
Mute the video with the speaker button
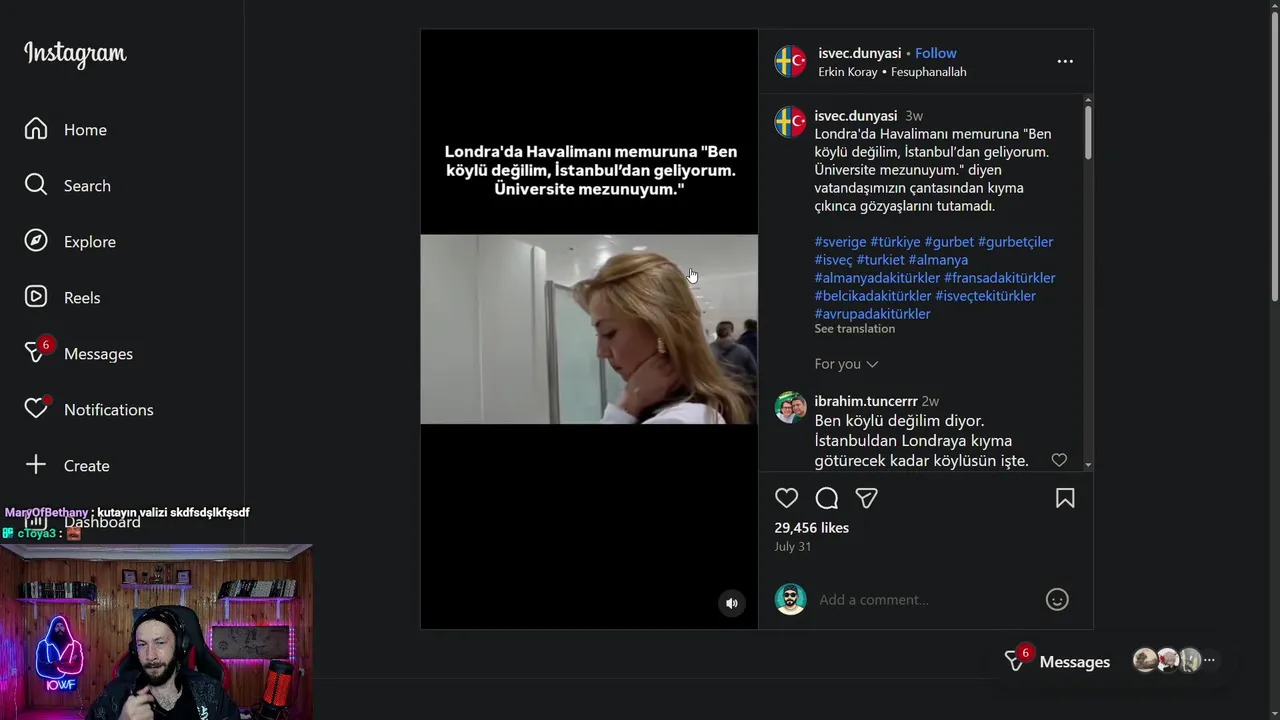(x=732, y=603)
